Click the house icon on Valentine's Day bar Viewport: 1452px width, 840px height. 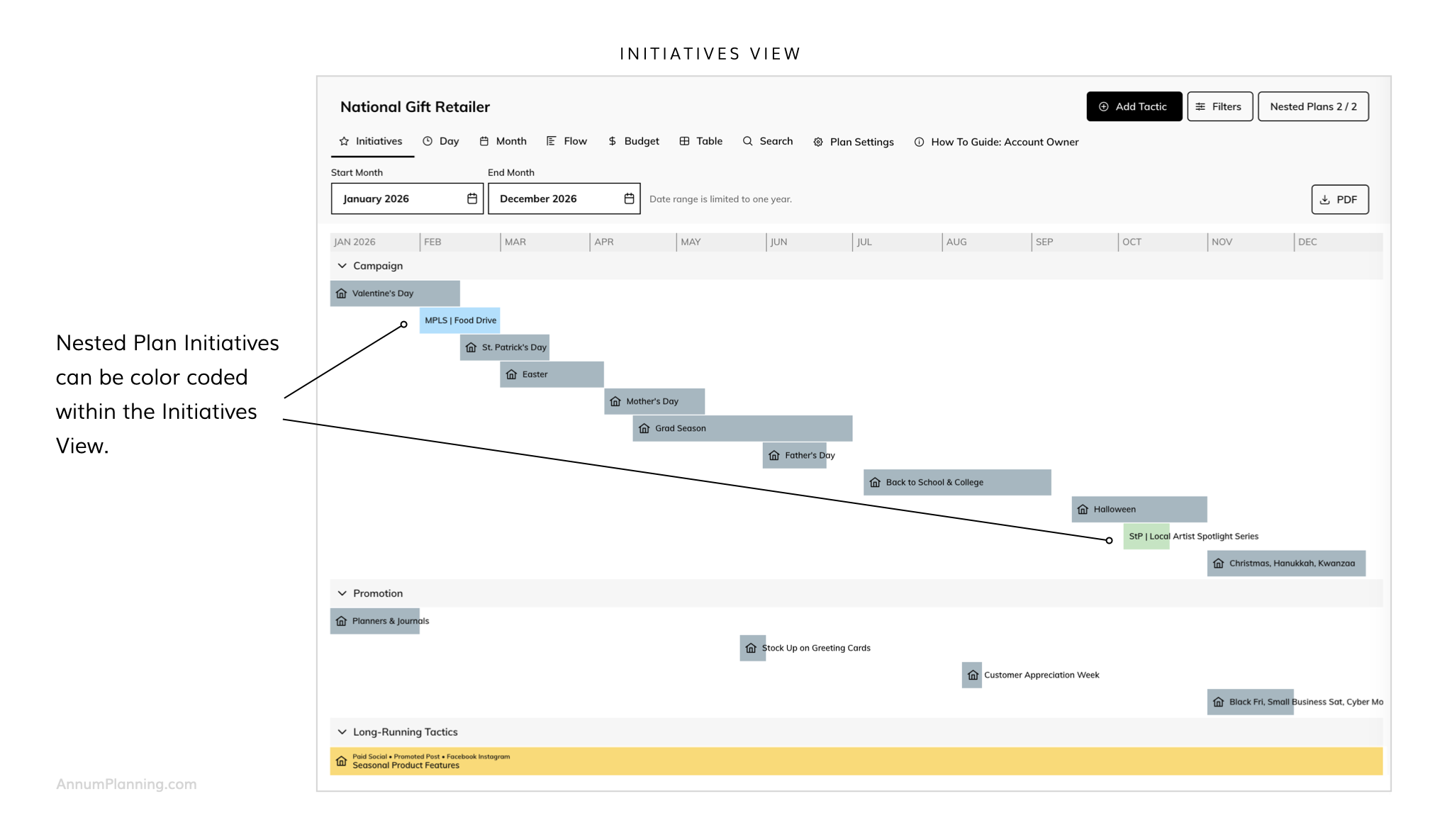[x=342, y=293]
